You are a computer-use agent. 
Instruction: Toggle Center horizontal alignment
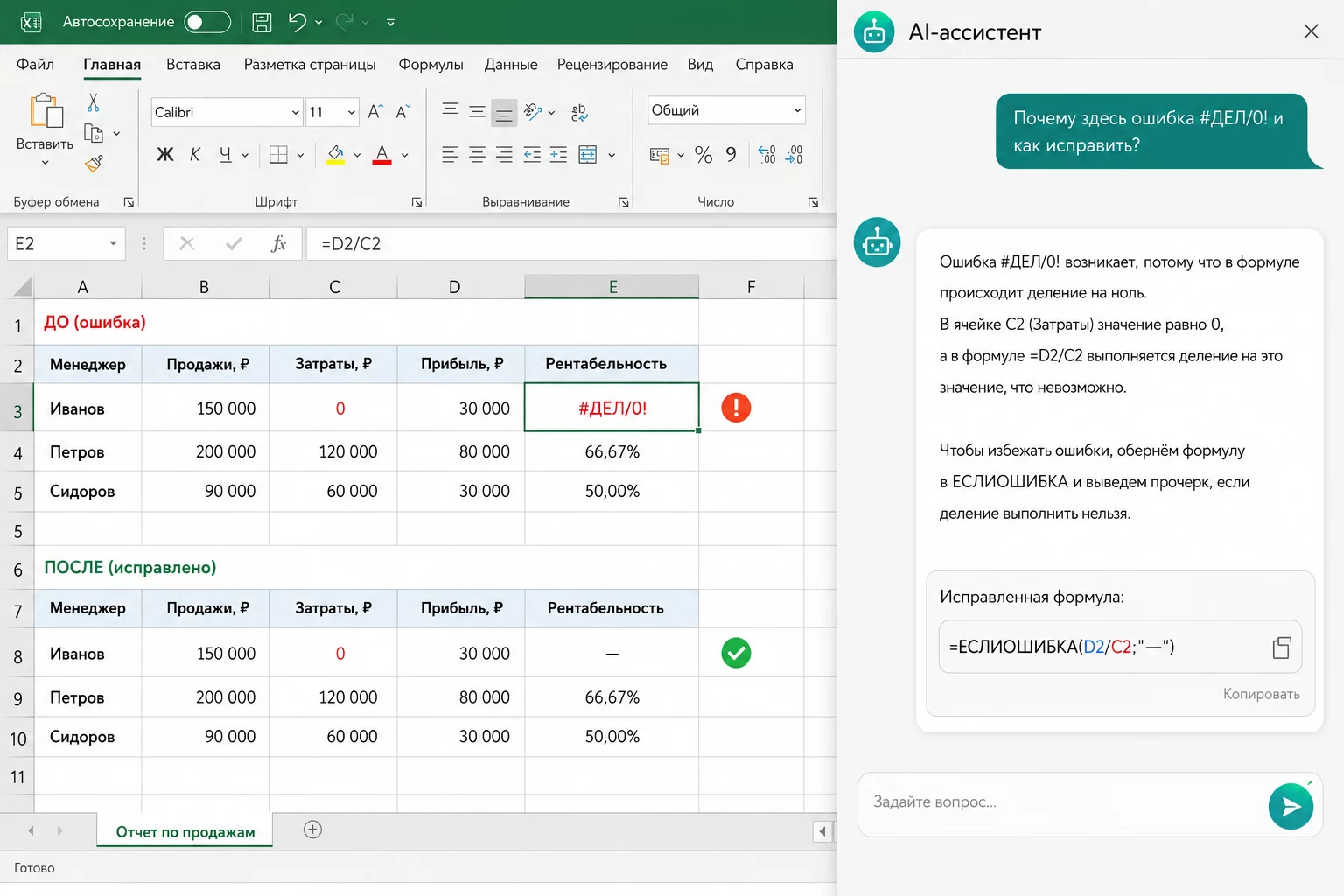[477, 155]
